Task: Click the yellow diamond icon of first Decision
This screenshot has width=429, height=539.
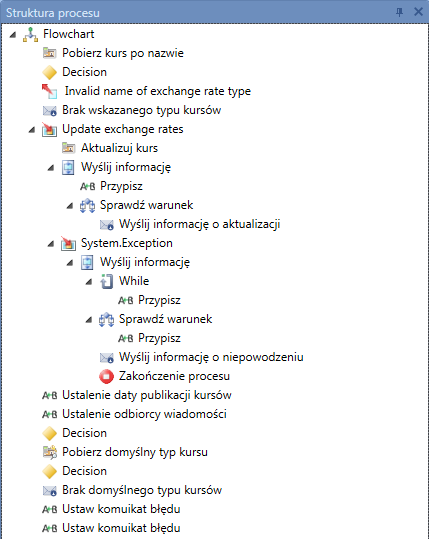Action: [50, 73]
